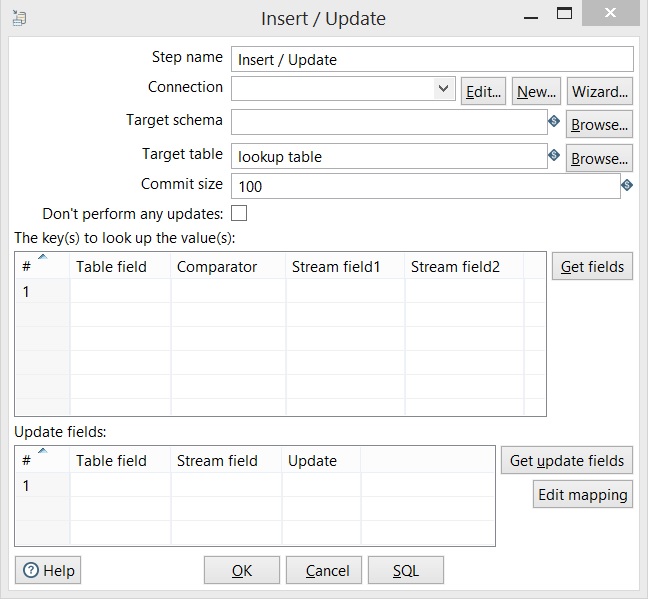Click the Help question mark button
This screenshot has height=602, width=648.
click(48, 571)
